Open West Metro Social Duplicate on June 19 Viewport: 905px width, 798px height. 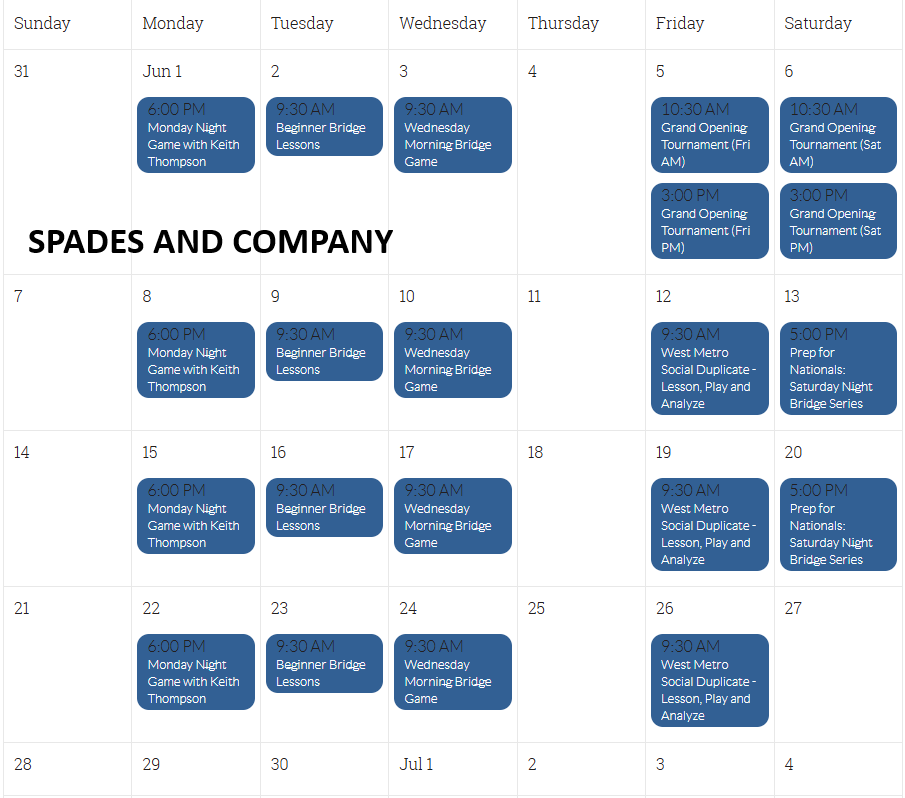click(709, 524)
